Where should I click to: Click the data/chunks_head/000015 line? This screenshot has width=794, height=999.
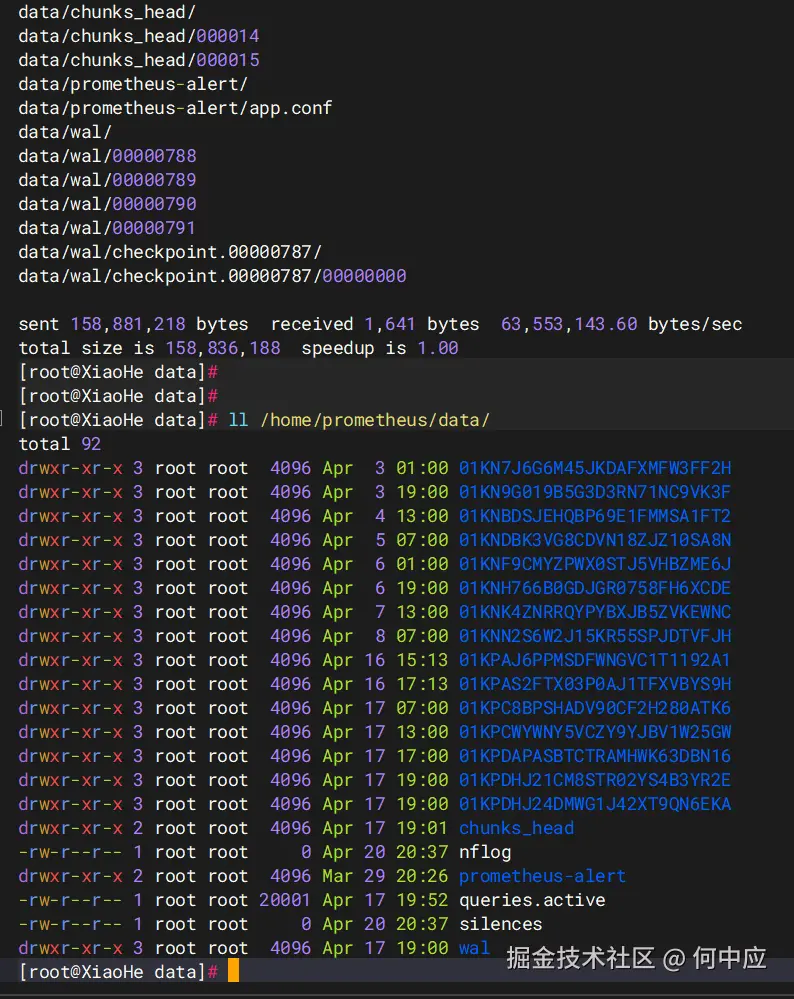coord(139,60)
